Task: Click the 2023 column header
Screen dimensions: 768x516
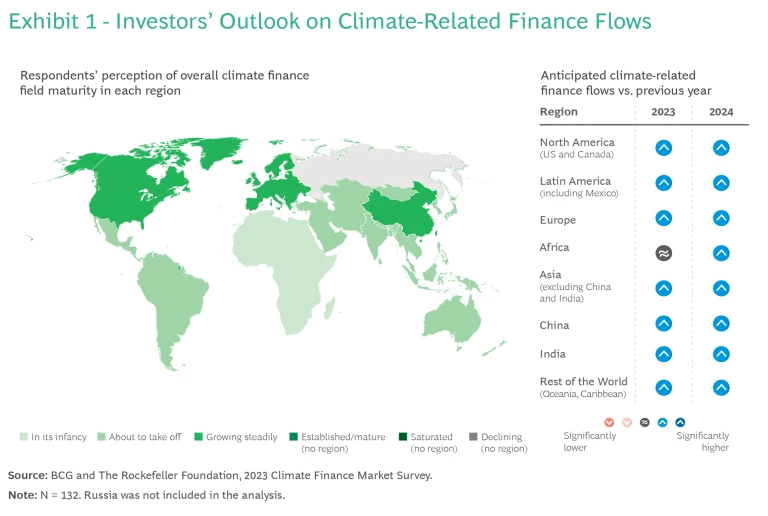Action: [x=663, y=112]
